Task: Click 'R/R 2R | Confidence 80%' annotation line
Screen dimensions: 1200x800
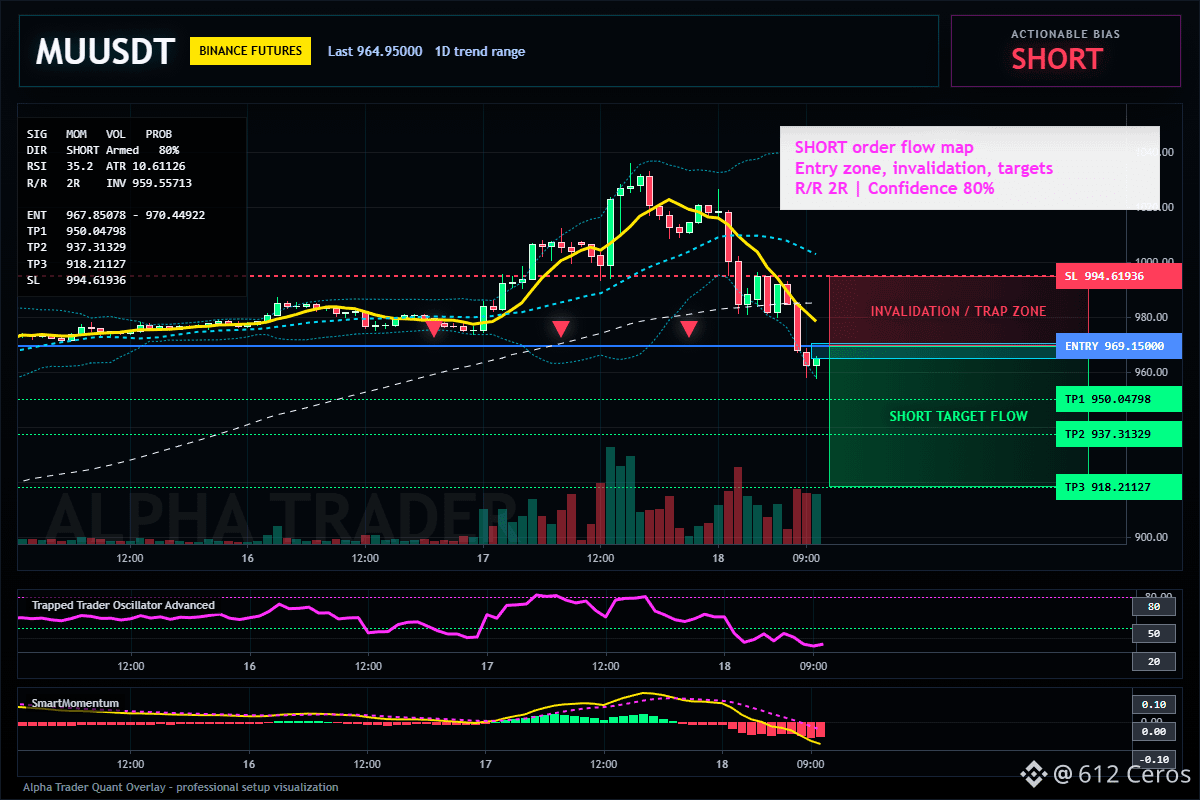Action: click(895, 188)
